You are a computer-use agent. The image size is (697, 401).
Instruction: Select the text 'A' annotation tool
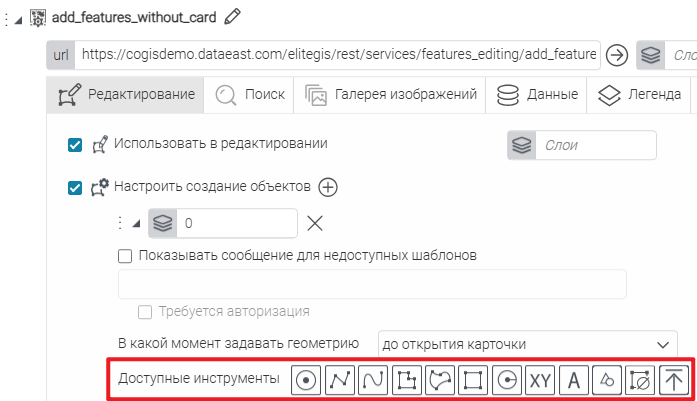(573, 380)
